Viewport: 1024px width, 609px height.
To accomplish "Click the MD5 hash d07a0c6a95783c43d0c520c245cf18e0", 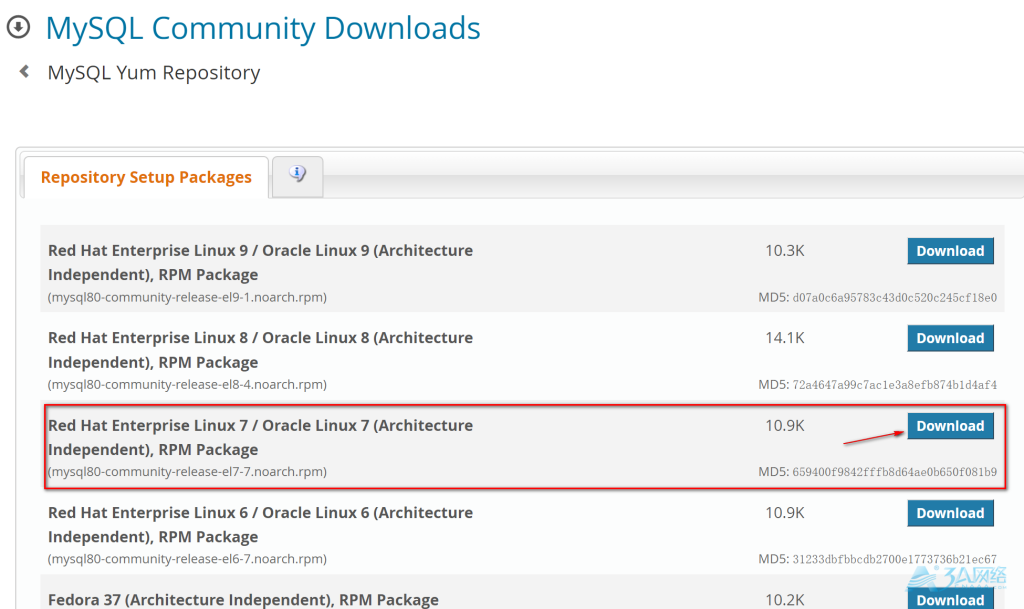I will [x=895, y=298].
